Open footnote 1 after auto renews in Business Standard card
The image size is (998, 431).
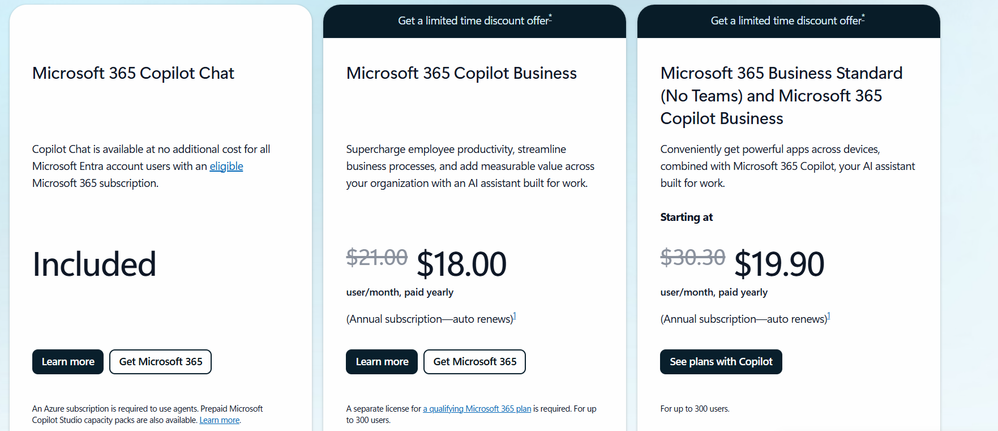pyautogui.click(x=829, y=316)
